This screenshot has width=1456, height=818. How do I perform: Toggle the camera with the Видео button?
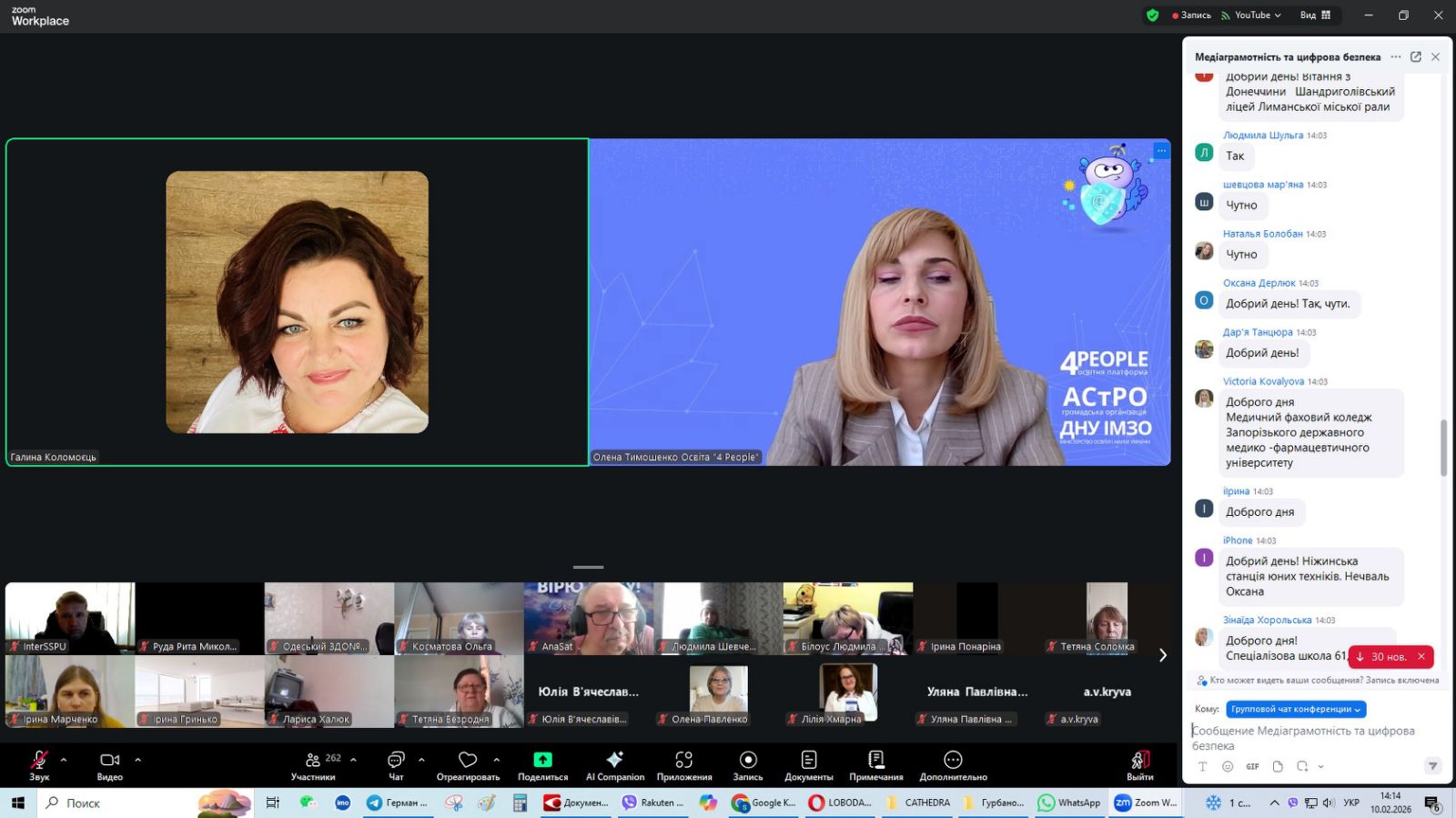pyautogui.click(x=109, y=764)
